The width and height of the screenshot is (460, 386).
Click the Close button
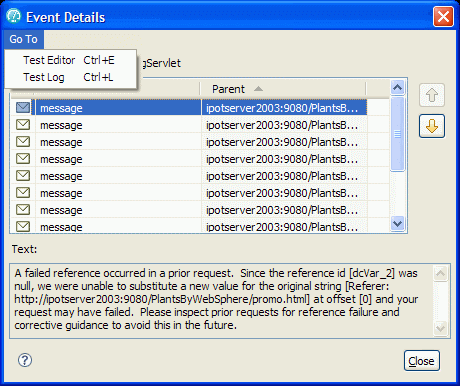(422, 361)
